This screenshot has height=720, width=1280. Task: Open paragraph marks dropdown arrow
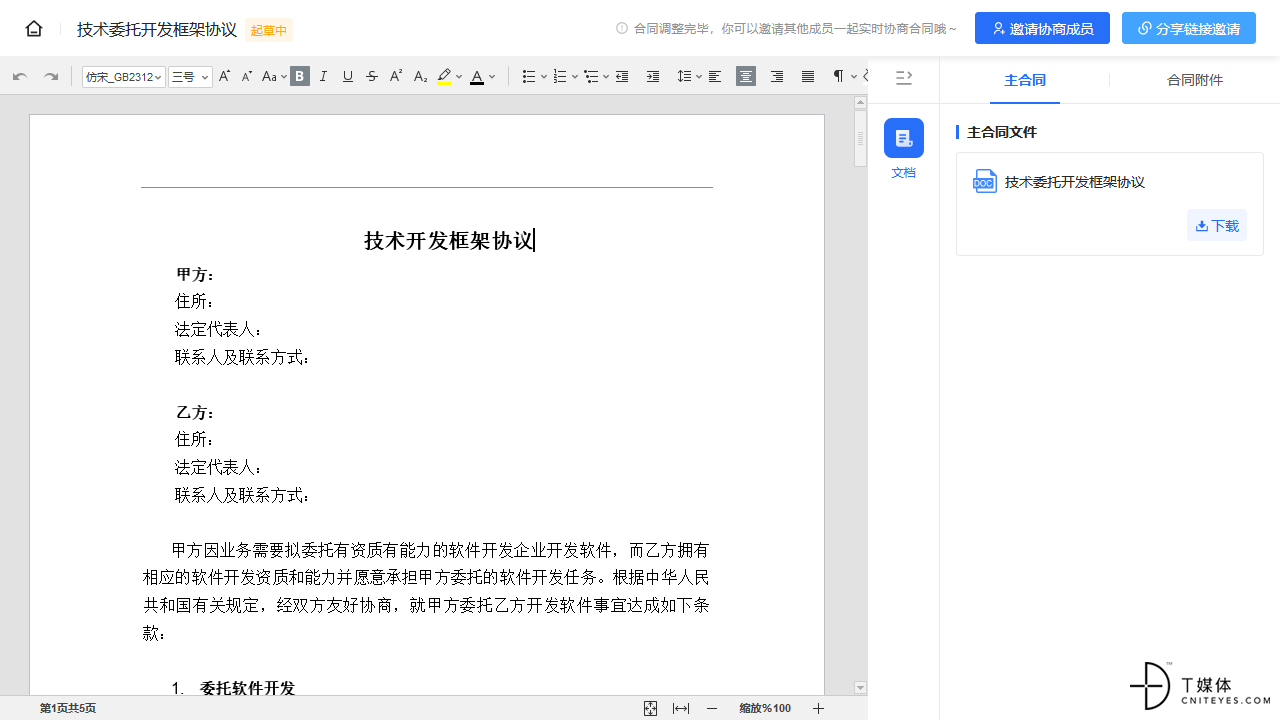(x=854, y=76)
